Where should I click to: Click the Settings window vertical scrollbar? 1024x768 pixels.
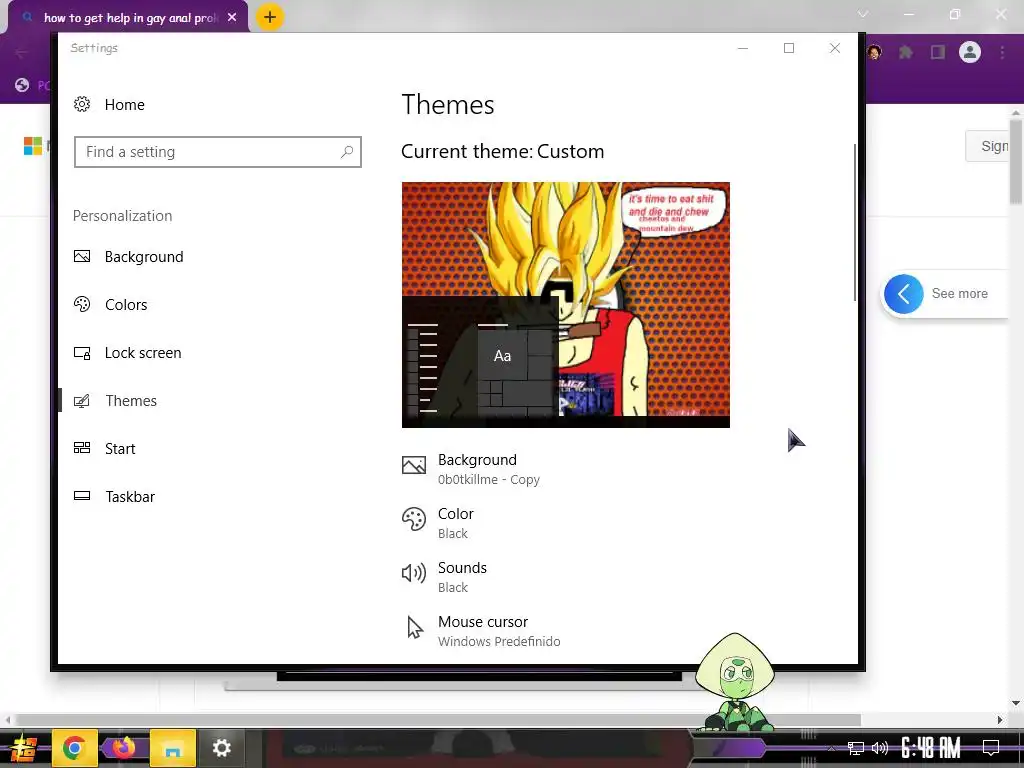854,222
